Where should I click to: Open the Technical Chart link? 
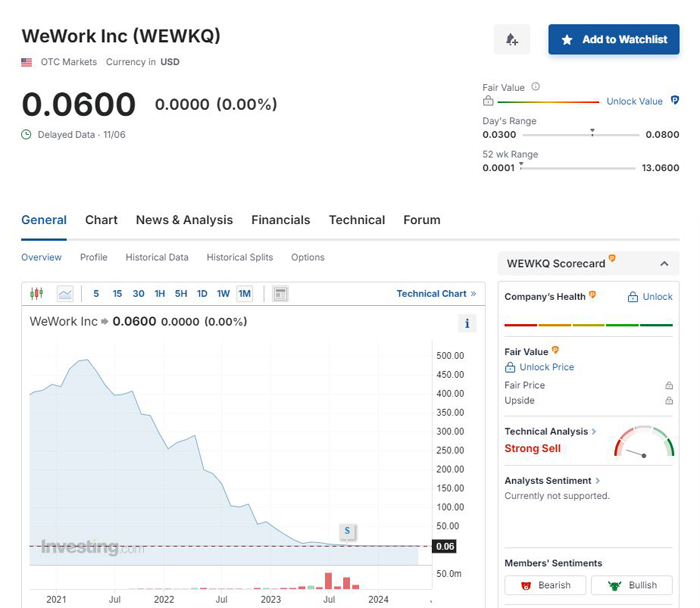pos(436,294)
